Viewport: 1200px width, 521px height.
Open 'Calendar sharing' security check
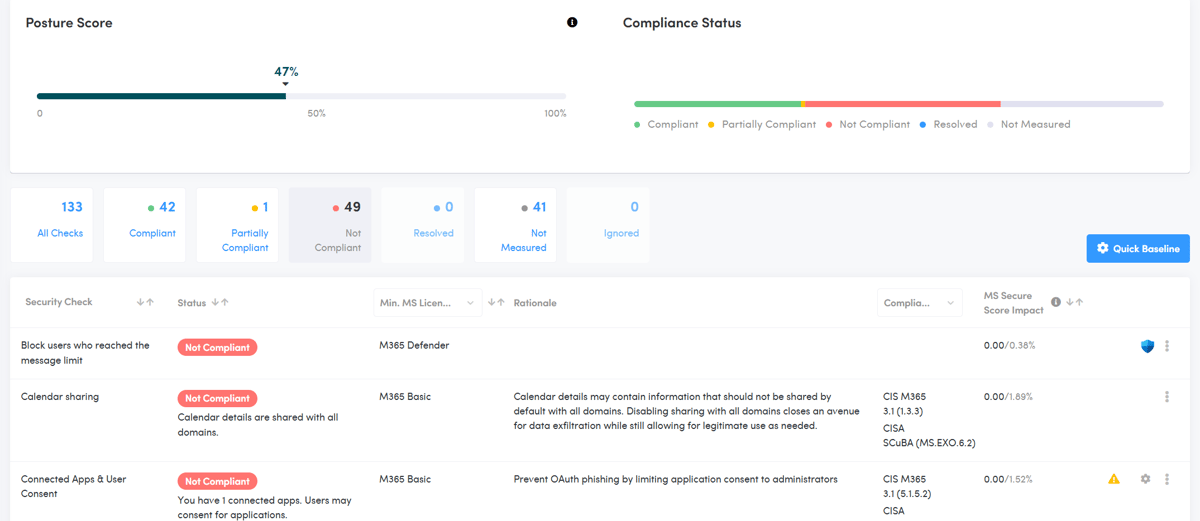pyautogui.click(x=60, y=397)
